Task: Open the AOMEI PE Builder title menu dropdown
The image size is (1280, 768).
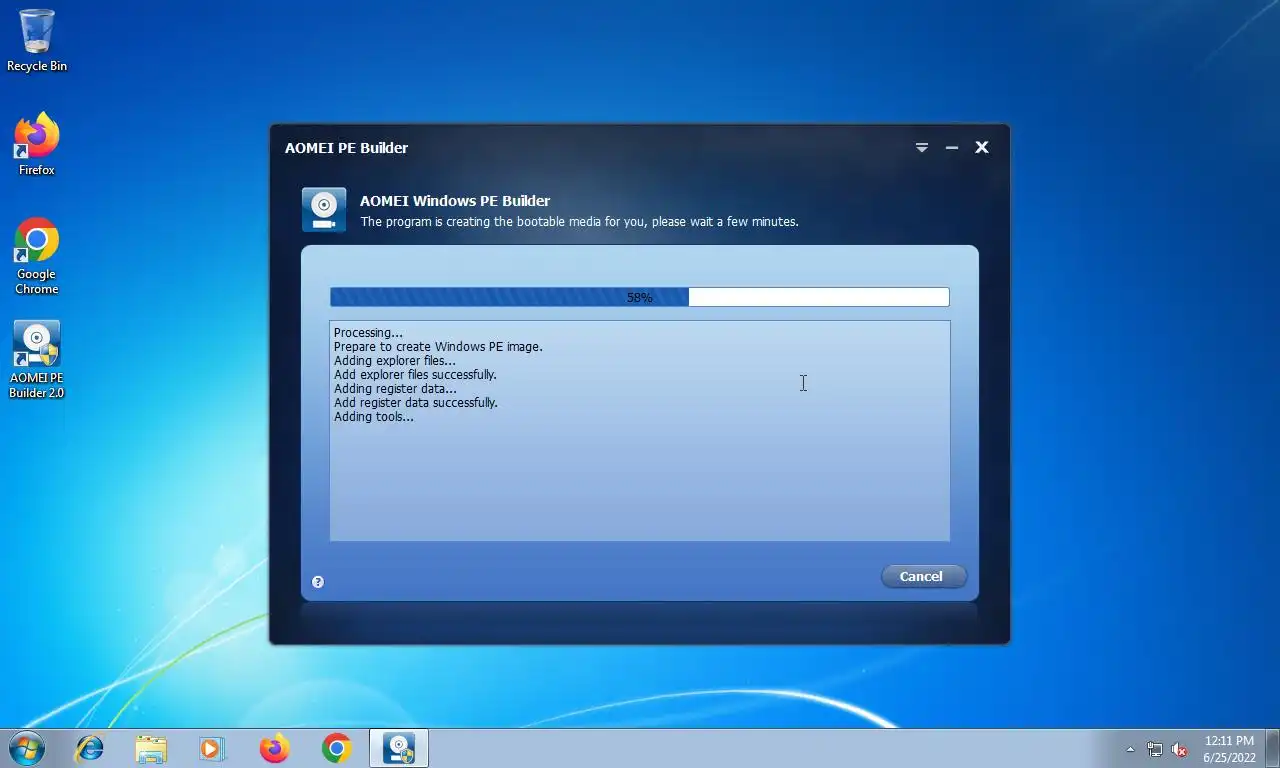Action: 922,147
